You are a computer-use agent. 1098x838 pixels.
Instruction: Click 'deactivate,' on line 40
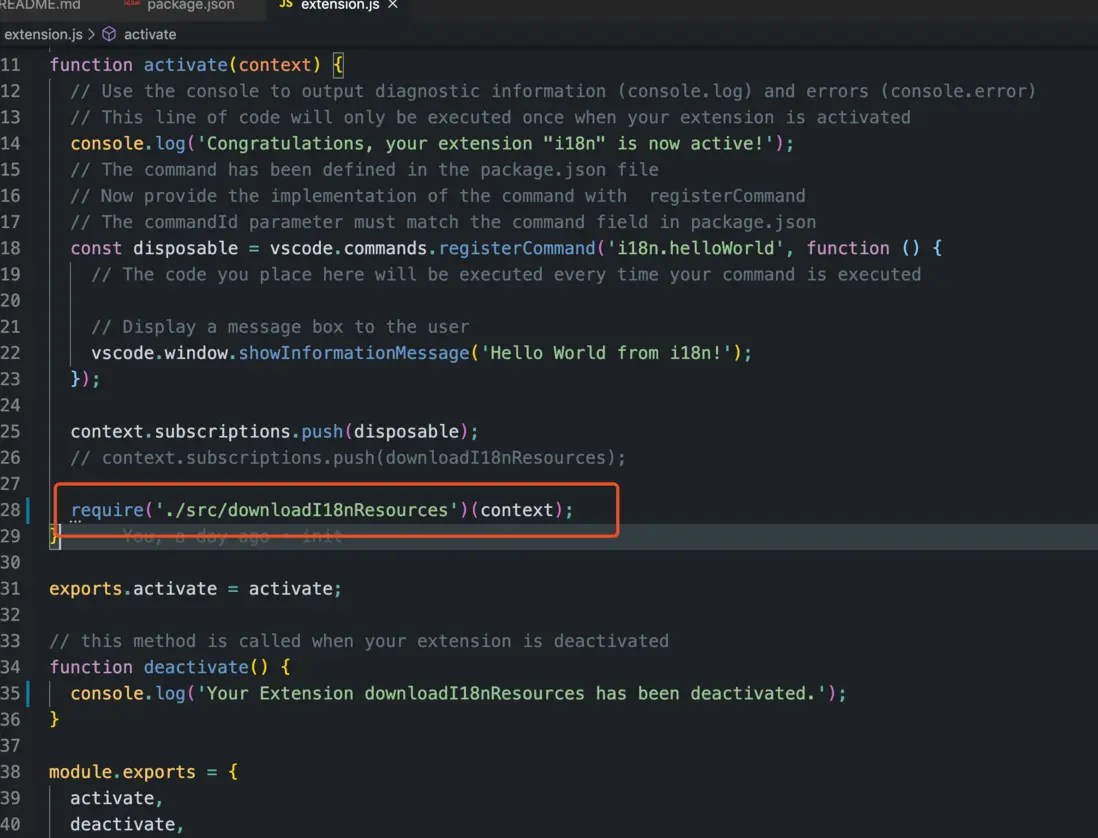pos(127,825)
